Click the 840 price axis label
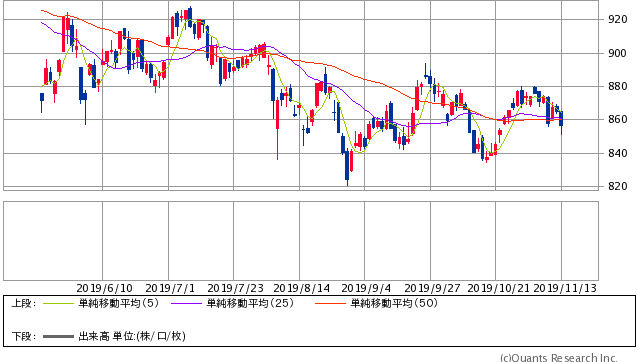Viewport: 638px width, 362px height. click(618, 153)
